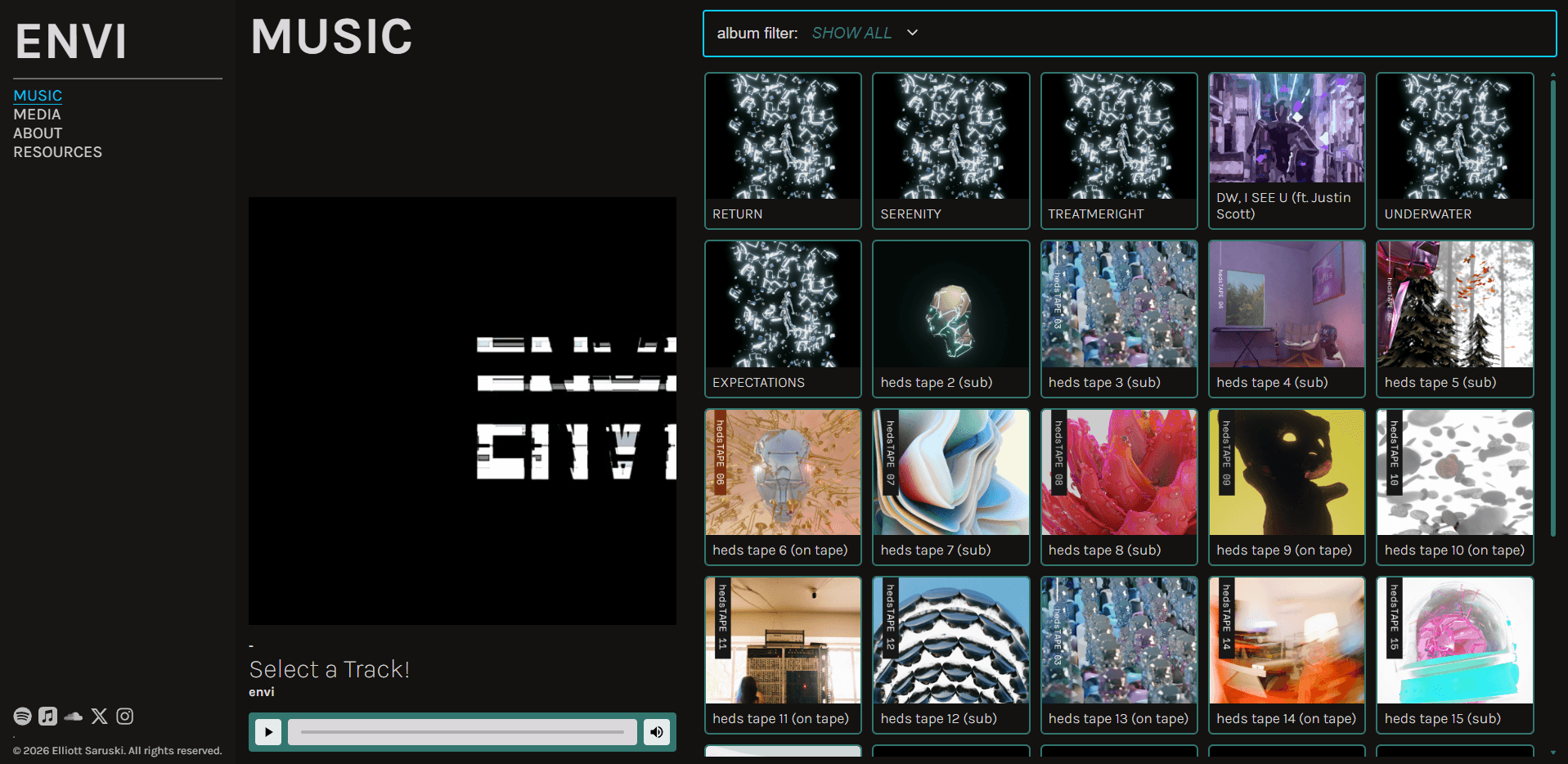This screenshot has height=764, width=1568.
Task: Open the SoundCloud icon link
Action: tap(74, 717)
